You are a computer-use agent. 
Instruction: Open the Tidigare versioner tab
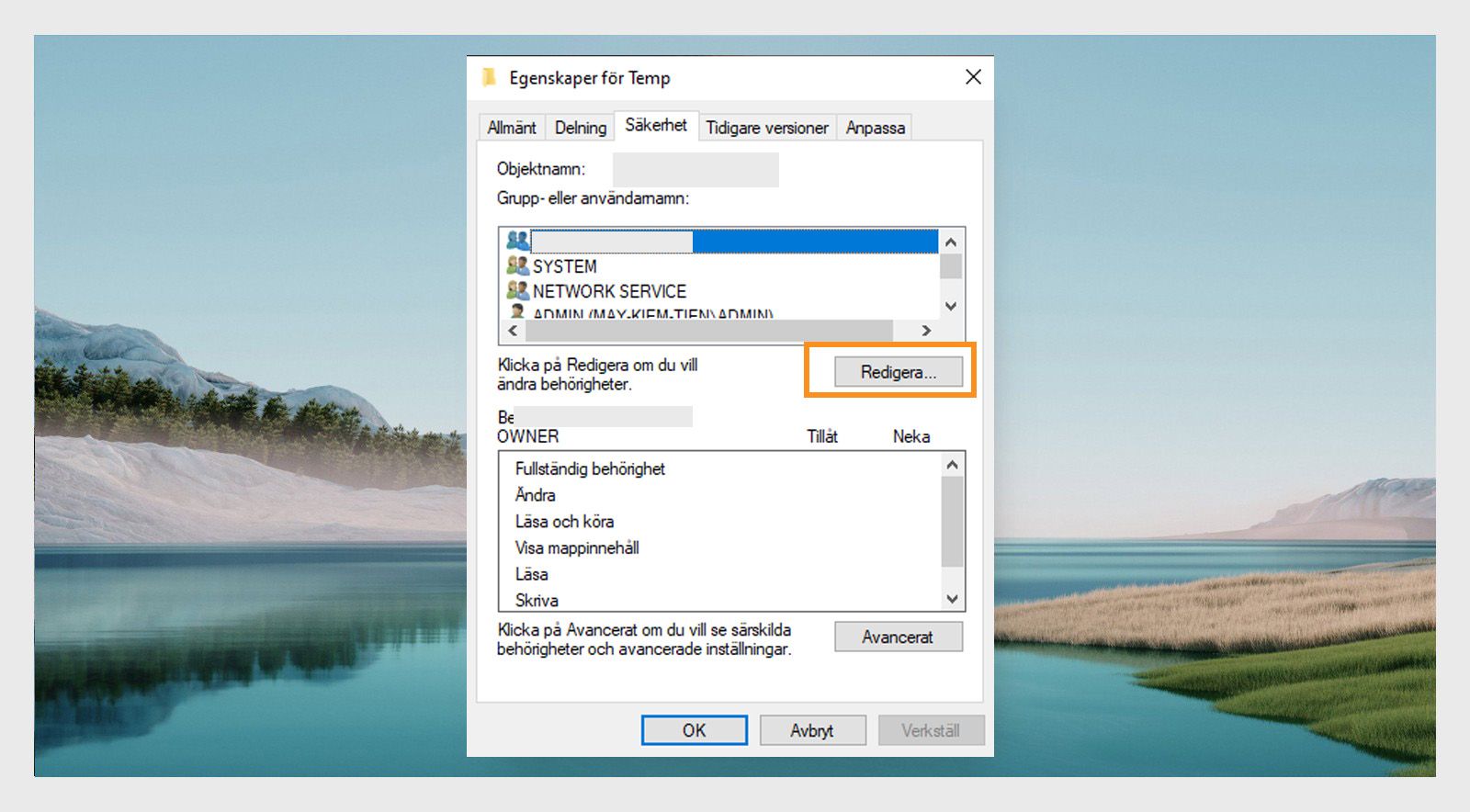[767, 128]
